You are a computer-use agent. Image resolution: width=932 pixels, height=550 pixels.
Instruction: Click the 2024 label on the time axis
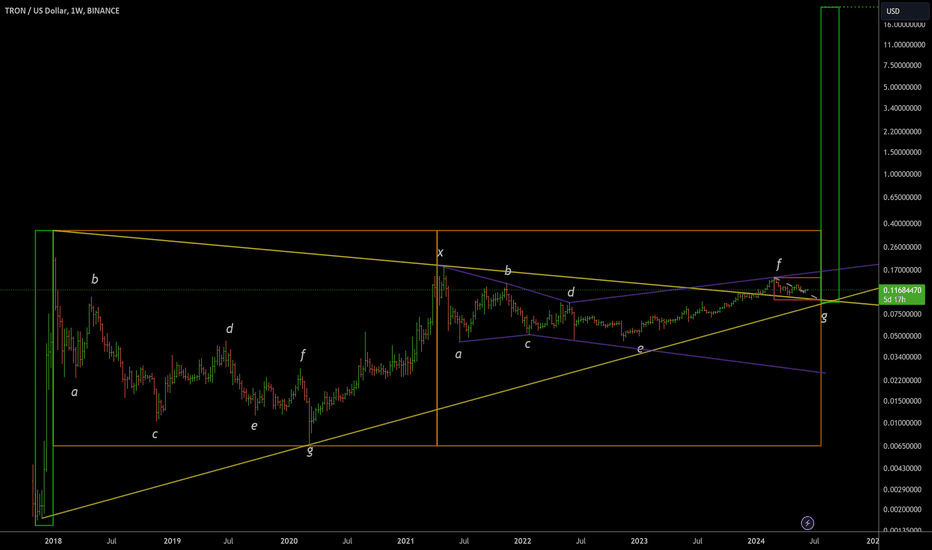[x=756, y=541]
